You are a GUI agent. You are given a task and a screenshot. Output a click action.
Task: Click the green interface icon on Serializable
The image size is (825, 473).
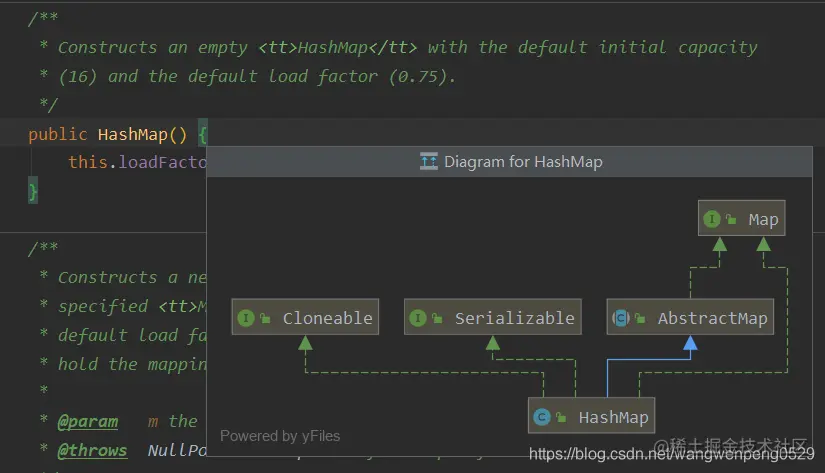point(418,318)
